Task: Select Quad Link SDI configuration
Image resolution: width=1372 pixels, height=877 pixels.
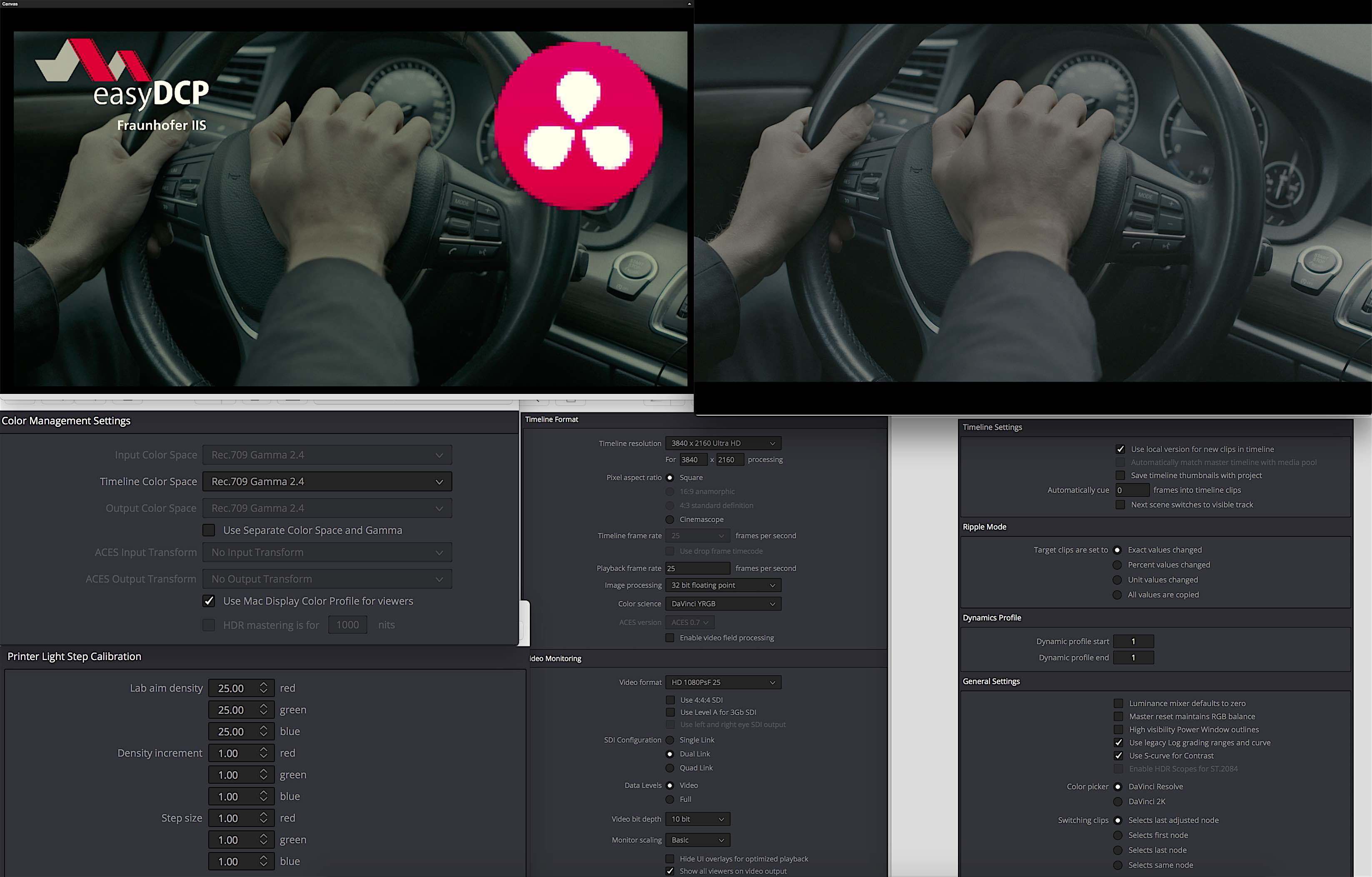Action: tap(670, 767)
